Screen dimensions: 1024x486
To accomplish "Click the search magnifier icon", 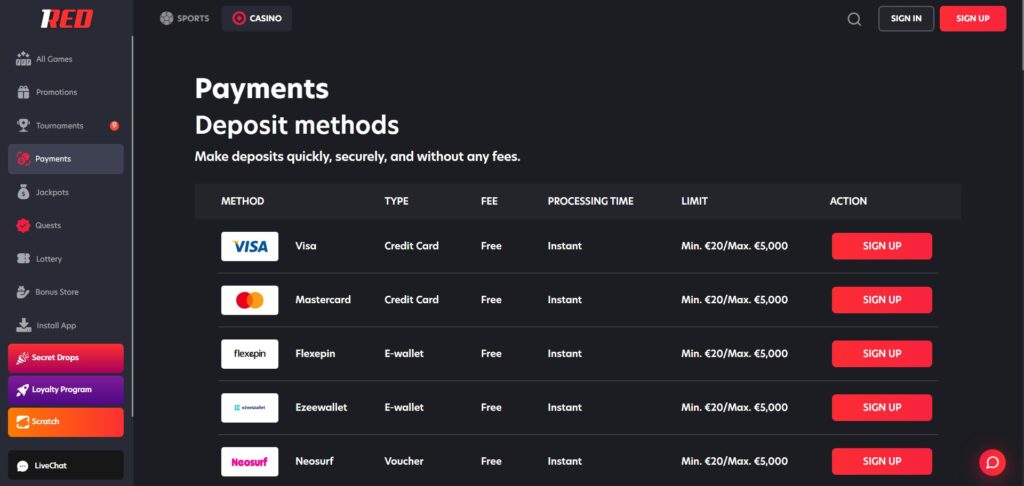I will pos(854,19).
